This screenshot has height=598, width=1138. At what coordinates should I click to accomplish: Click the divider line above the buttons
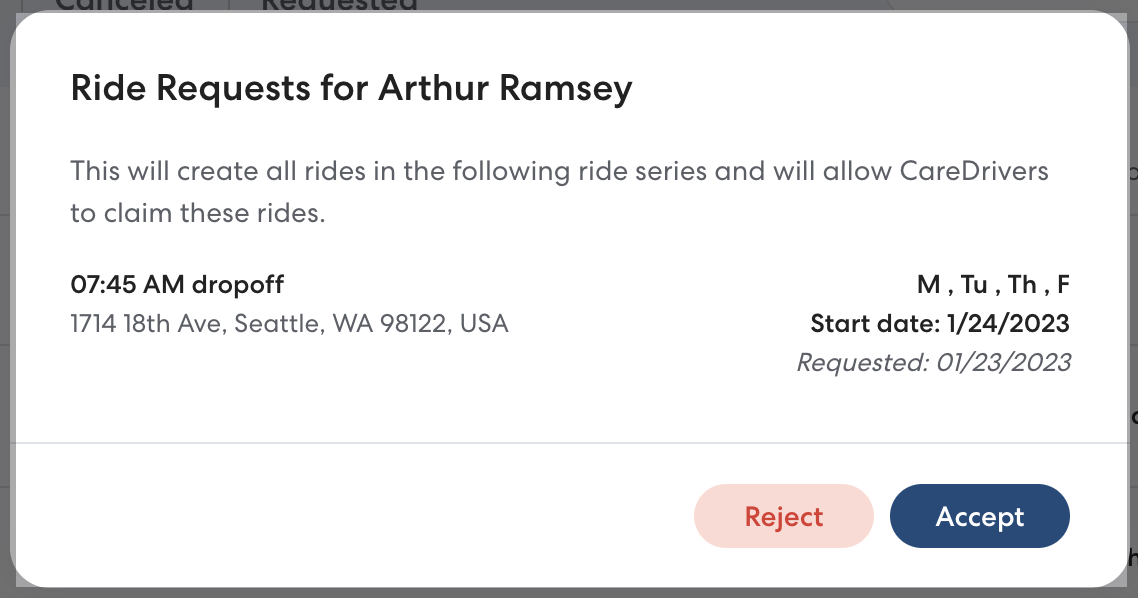pyautogui.click(x=569, y=442)
